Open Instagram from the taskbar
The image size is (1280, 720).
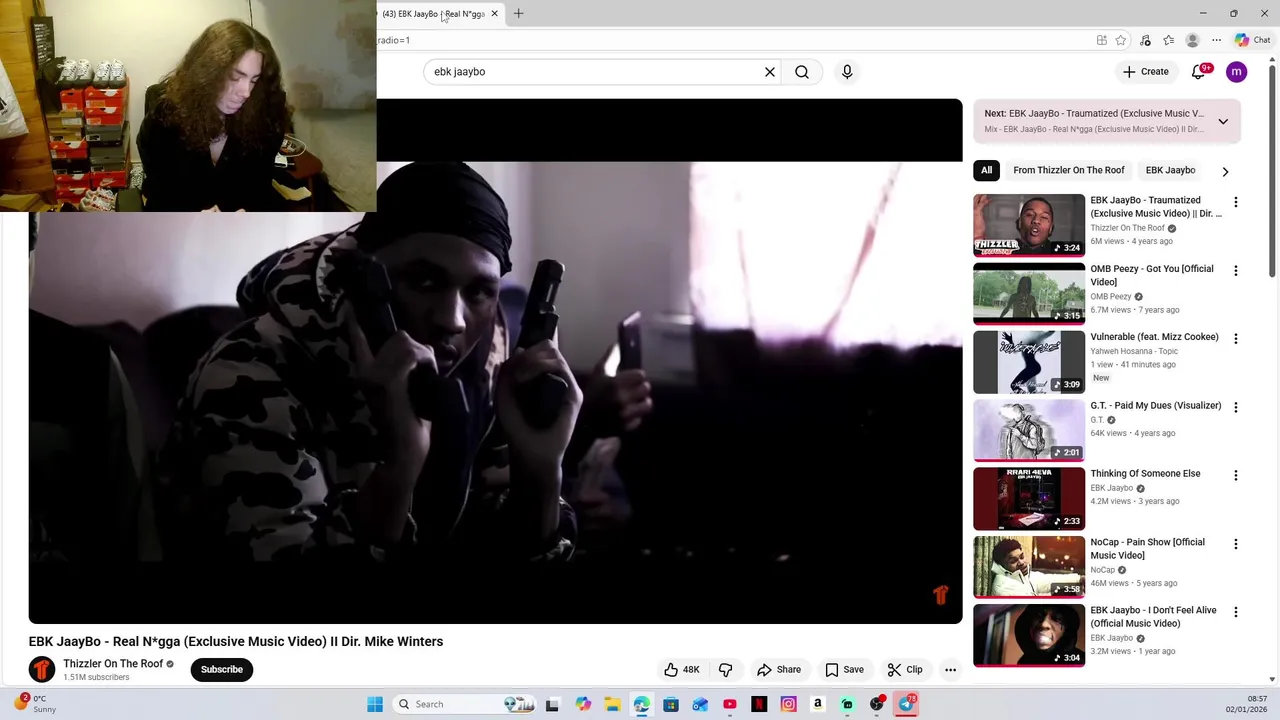(x=788, y=704)
